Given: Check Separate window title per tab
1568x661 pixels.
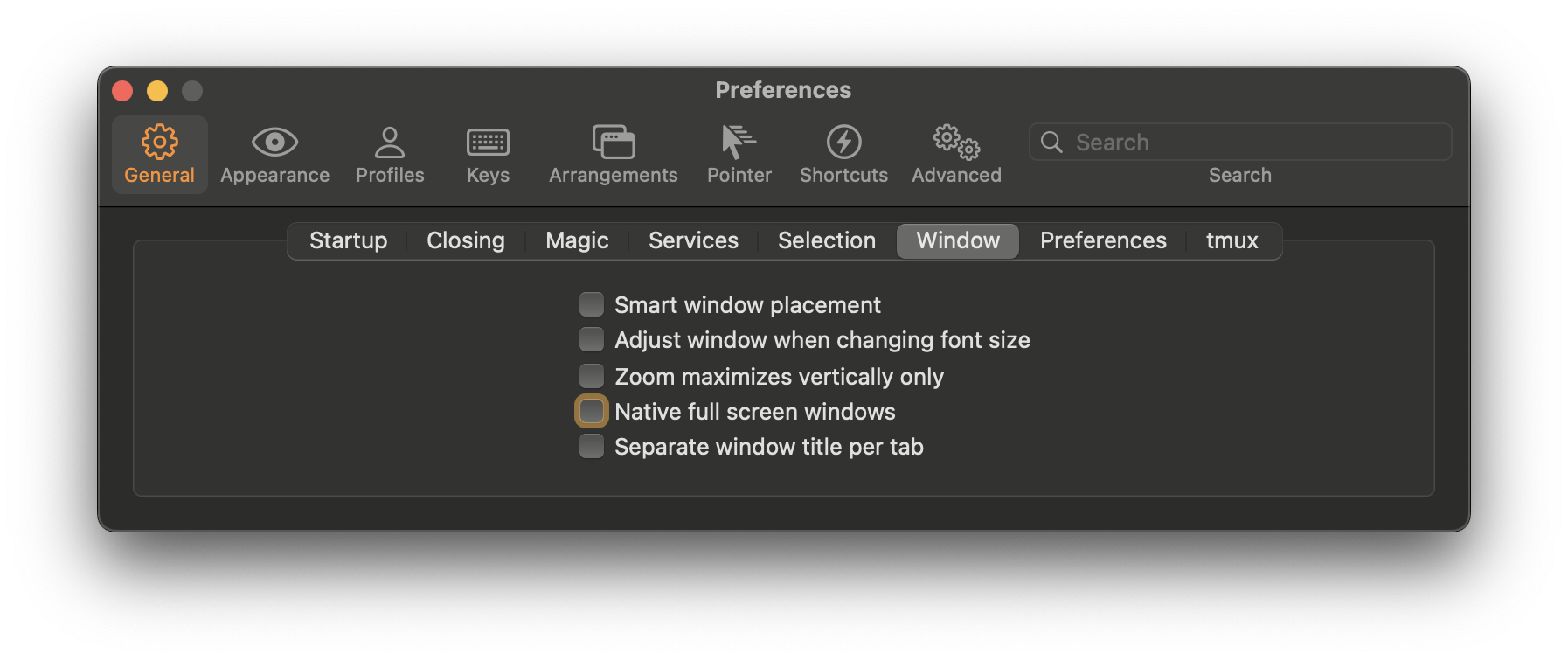Looking at the screenshot, I should point(591,446).
